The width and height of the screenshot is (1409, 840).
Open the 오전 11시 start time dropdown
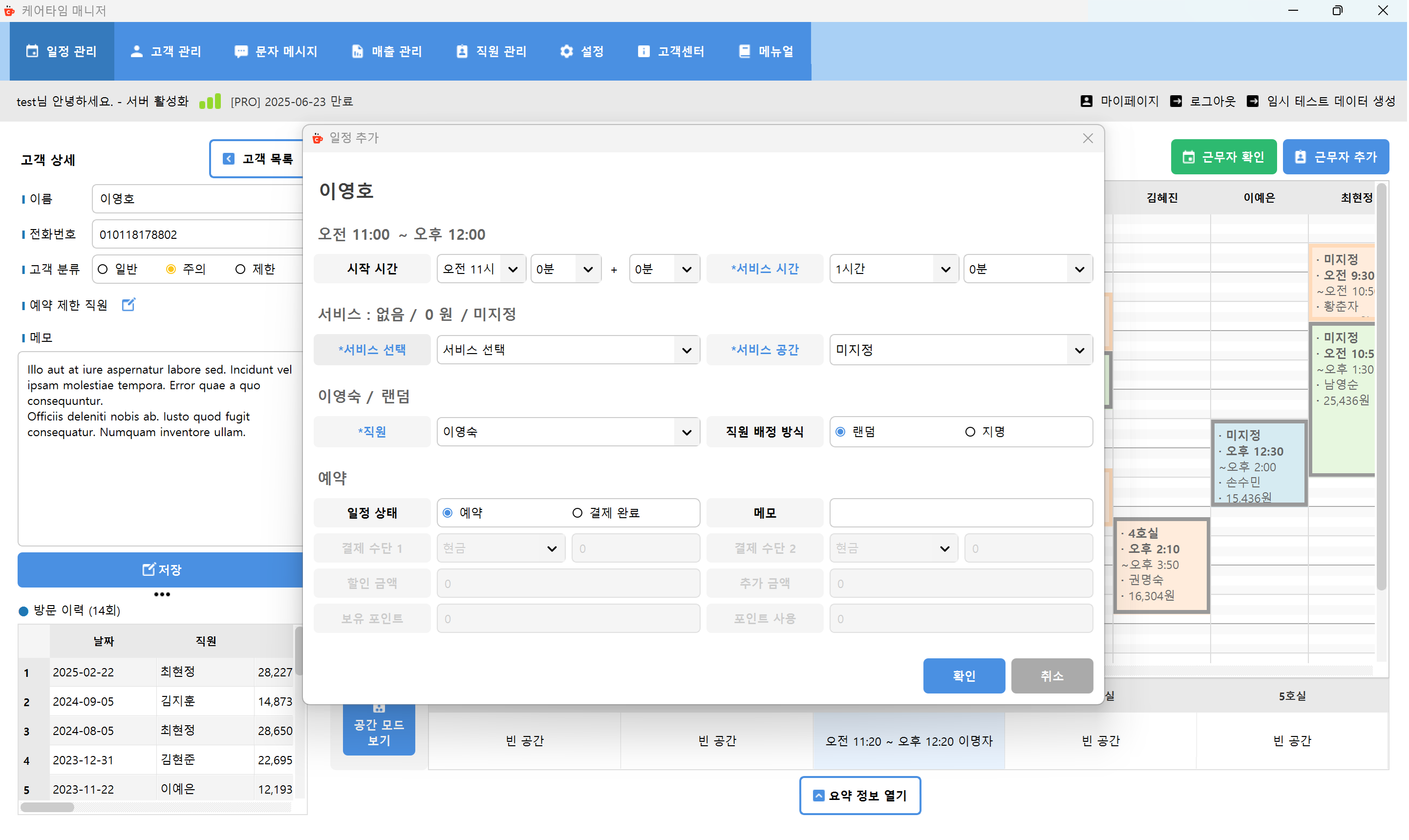point(481,269)
